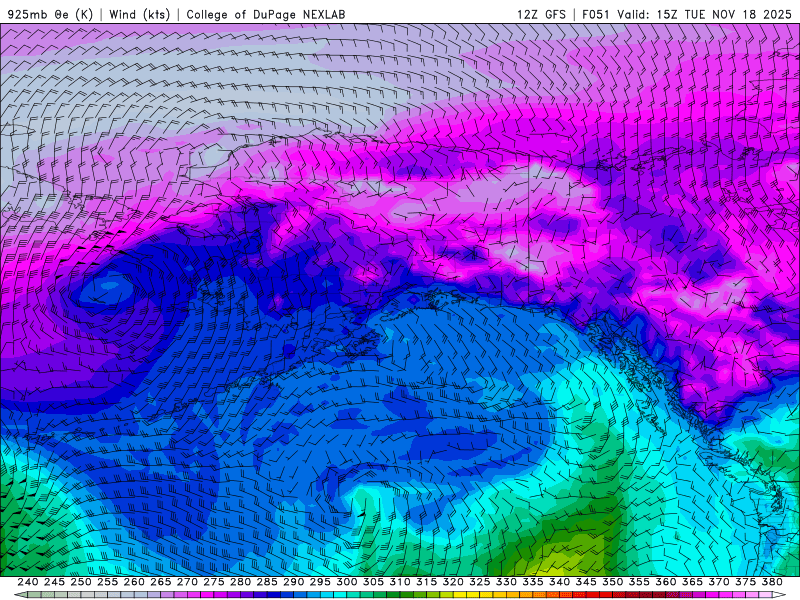
Task: Pick the 285 label on the legend
Action: [x=267, y=582]
